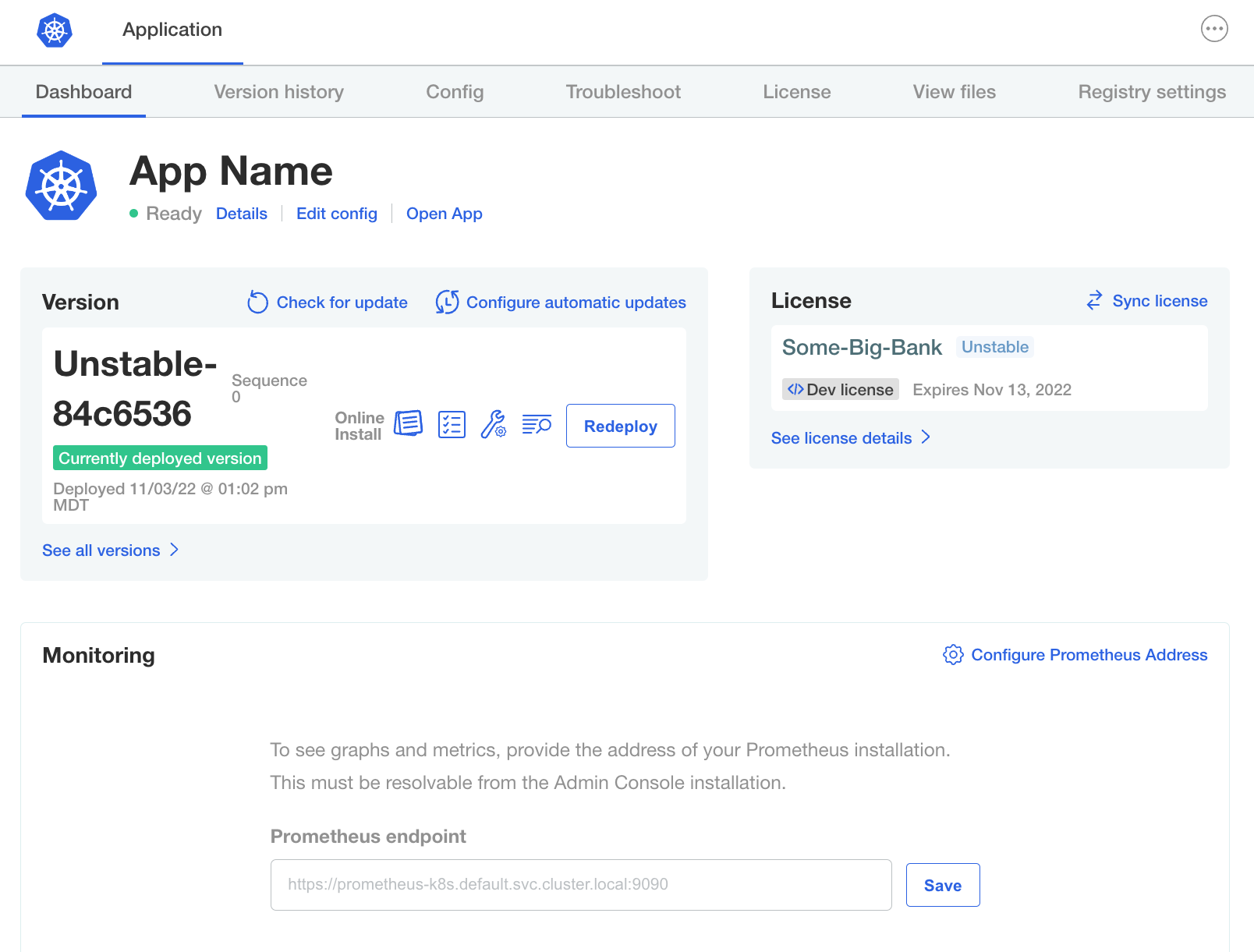Image resolution: width=1254 pixels, height=952 pixels.
Task: Expand See license details
Action: coord(841,437)
